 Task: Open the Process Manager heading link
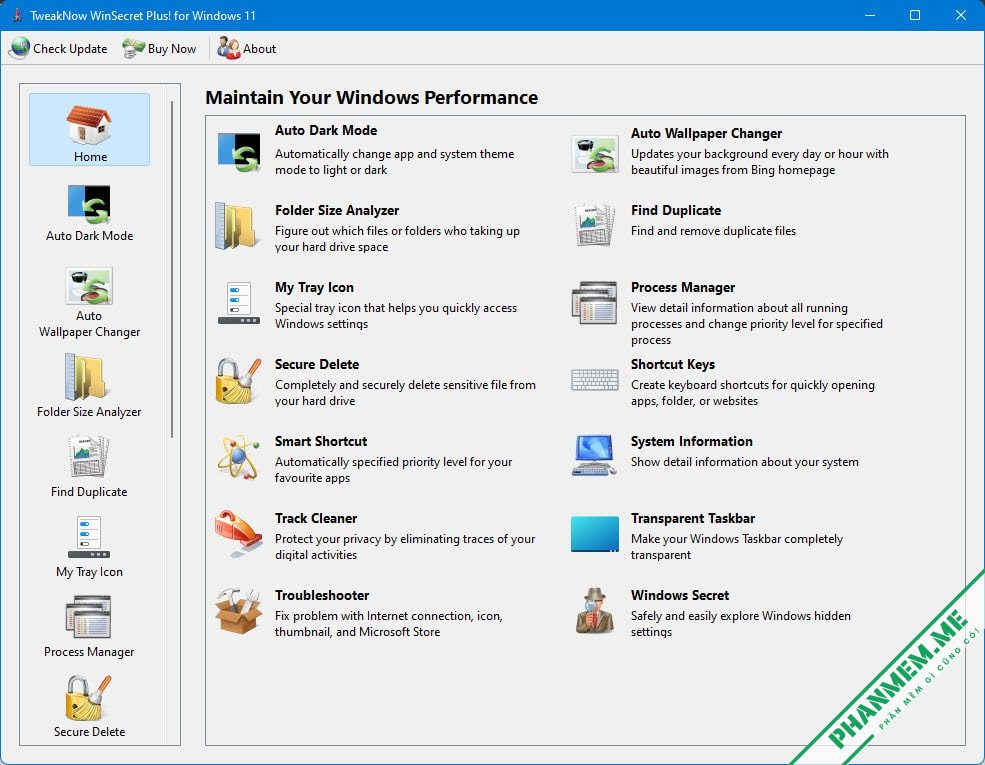[x=683, y=288]
